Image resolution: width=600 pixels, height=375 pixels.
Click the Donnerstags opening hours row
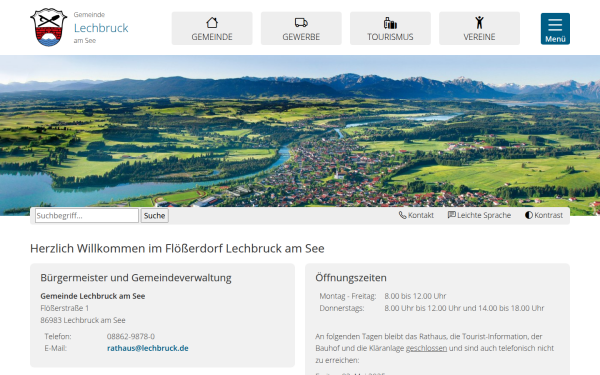[x=432, y=308]
